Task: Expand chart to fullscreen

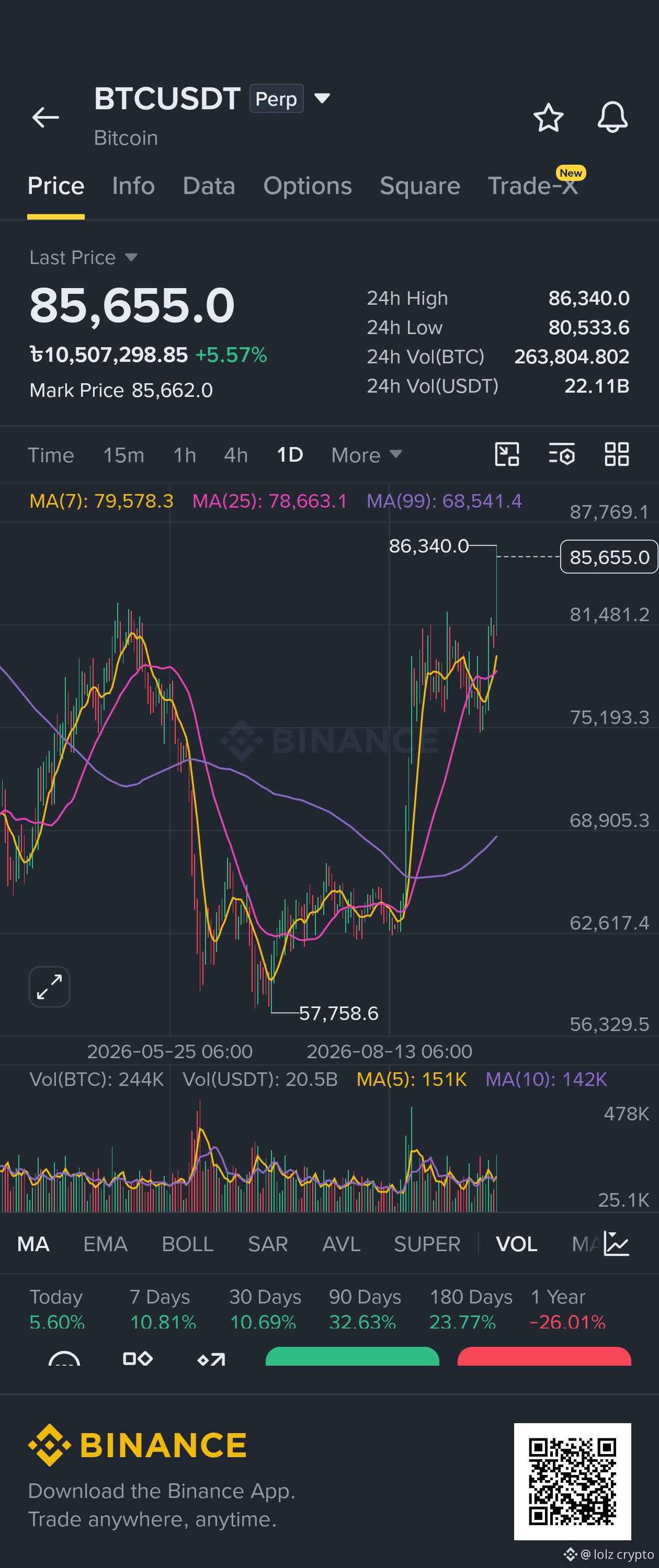Action: click(49, 987)
